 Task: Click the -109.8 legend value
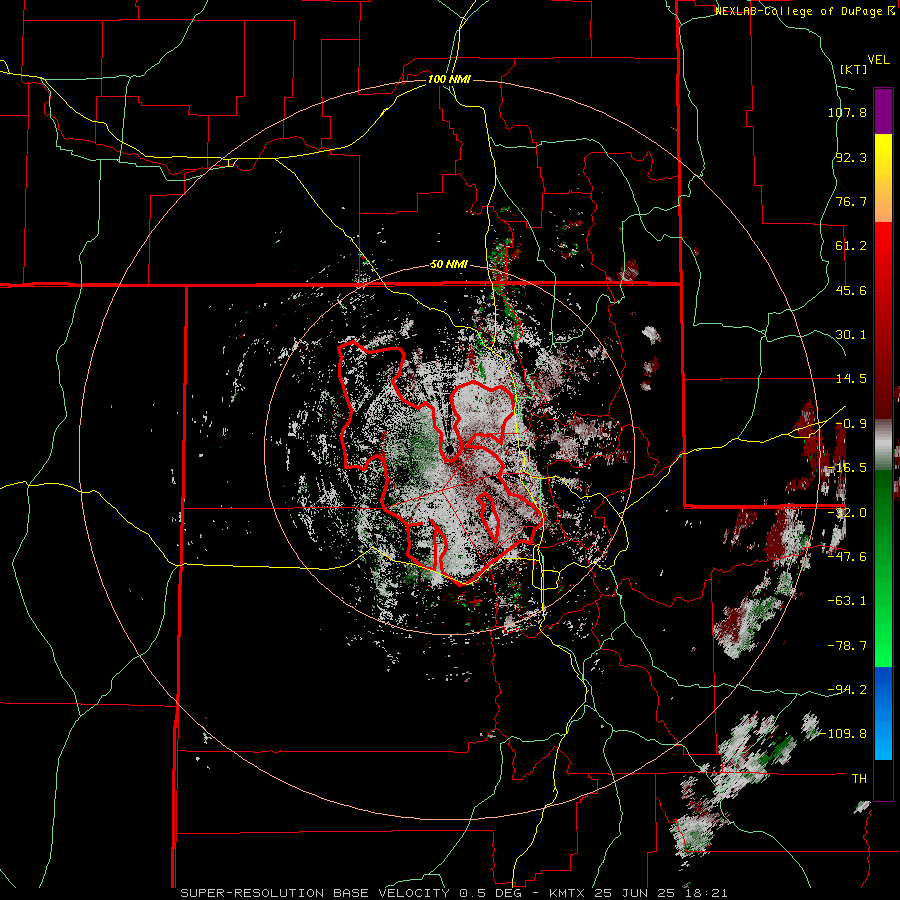(x=844, y=734)
